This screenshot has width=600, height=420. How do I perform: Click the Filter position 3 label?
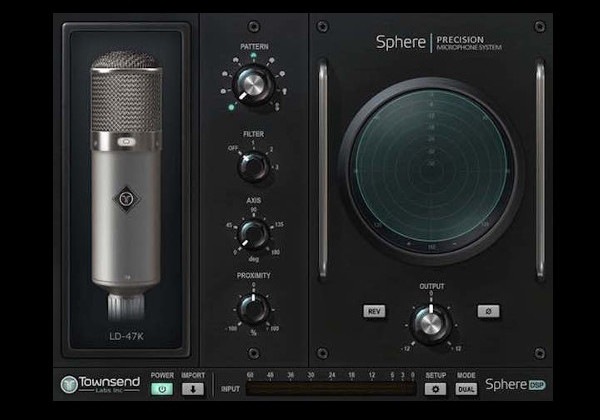277,167
